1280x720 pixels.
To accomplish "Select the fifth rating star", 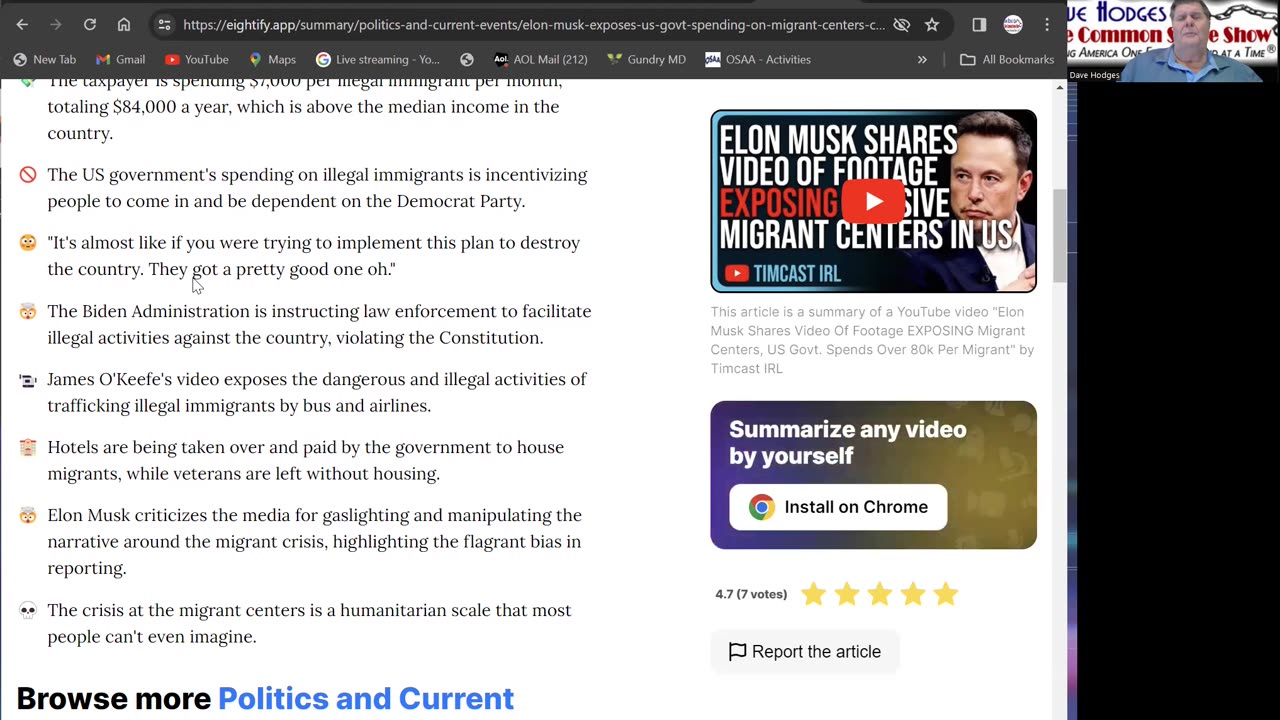I will pyautogui.click(x=945, y=594).
